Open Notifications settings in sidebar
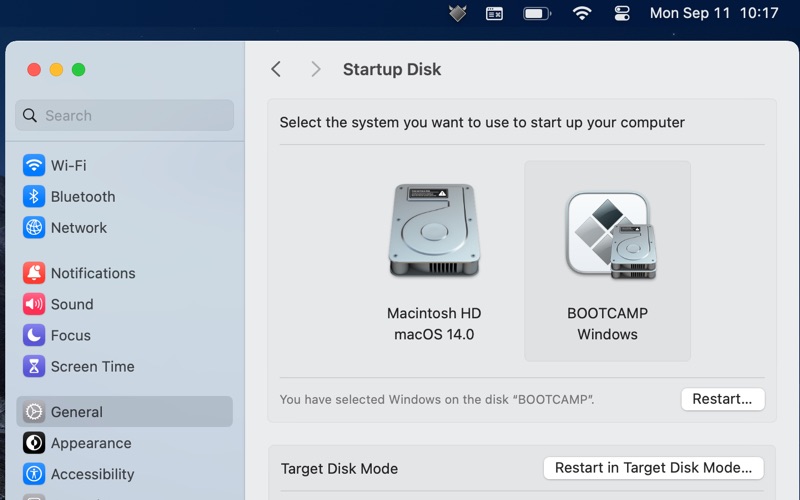This screenshot has height=500, width=800. (x=124, y=273)
